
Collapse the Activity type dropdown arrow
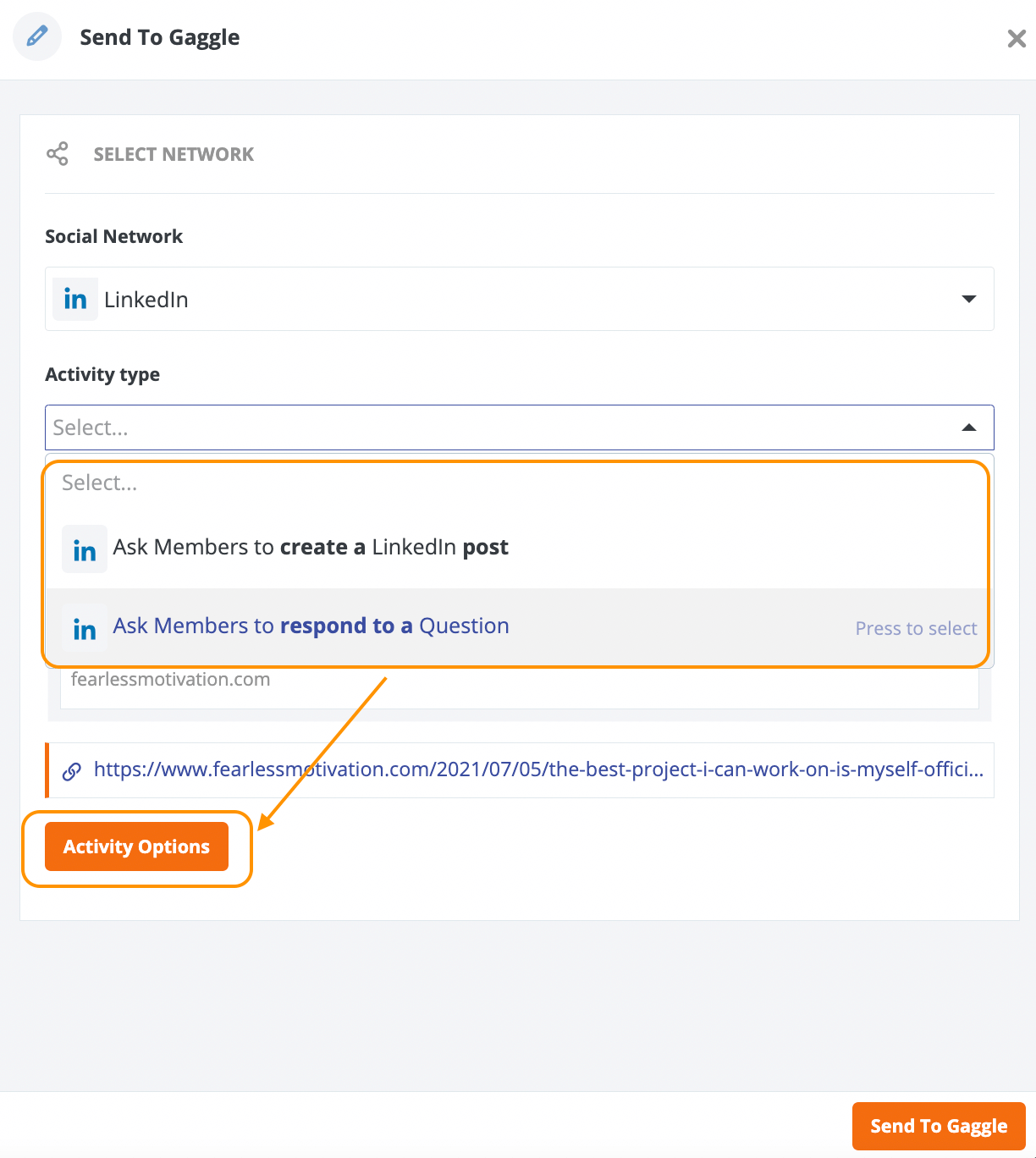(x=969, y=427)
